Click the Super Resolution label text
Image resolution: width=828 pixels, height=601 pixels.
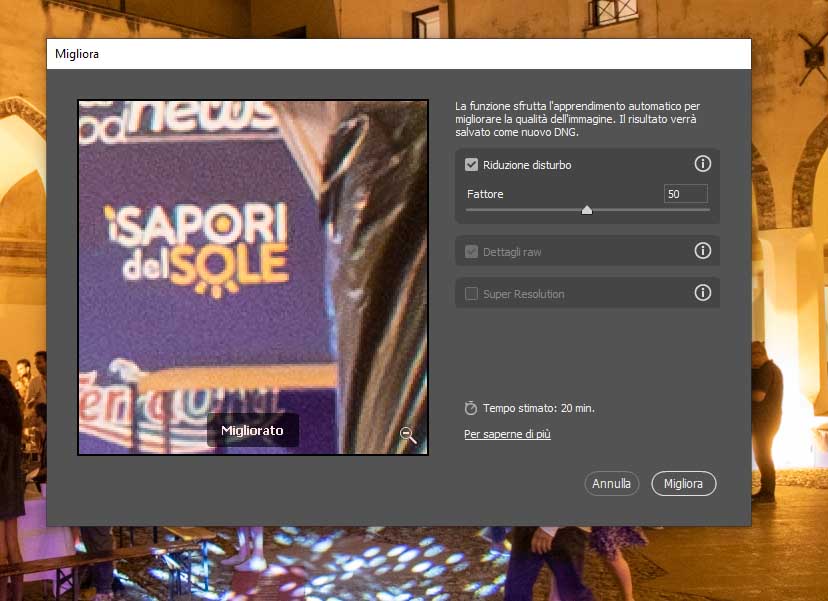click(x=523, y=294)
